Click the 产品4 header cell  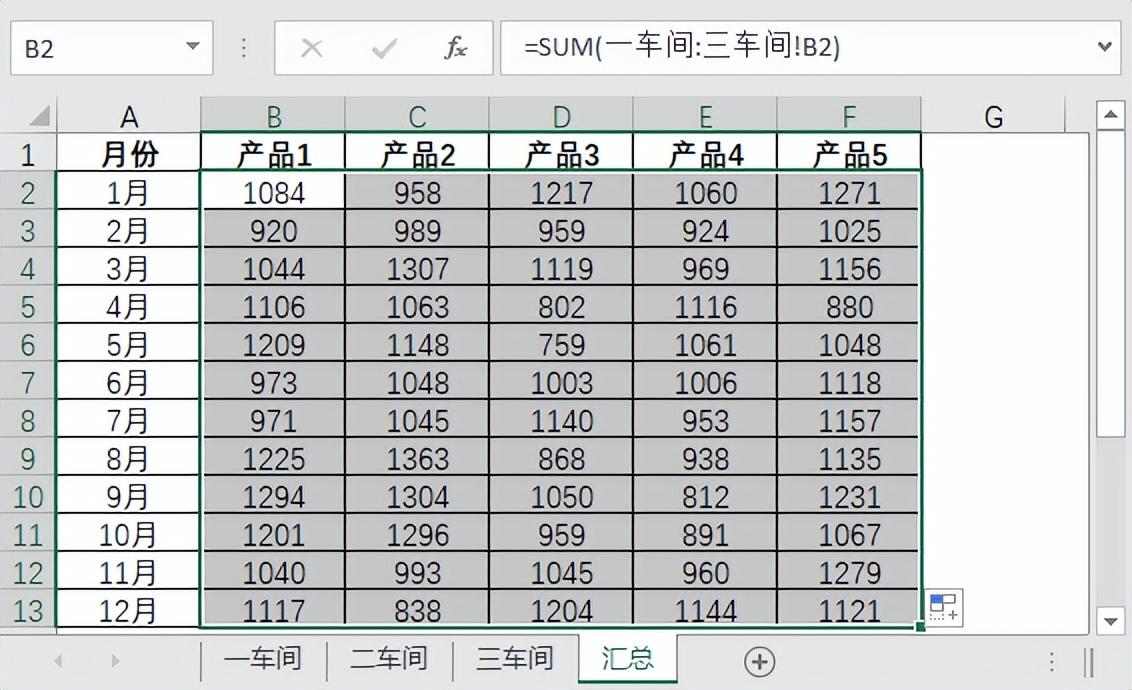click(705, 154)
